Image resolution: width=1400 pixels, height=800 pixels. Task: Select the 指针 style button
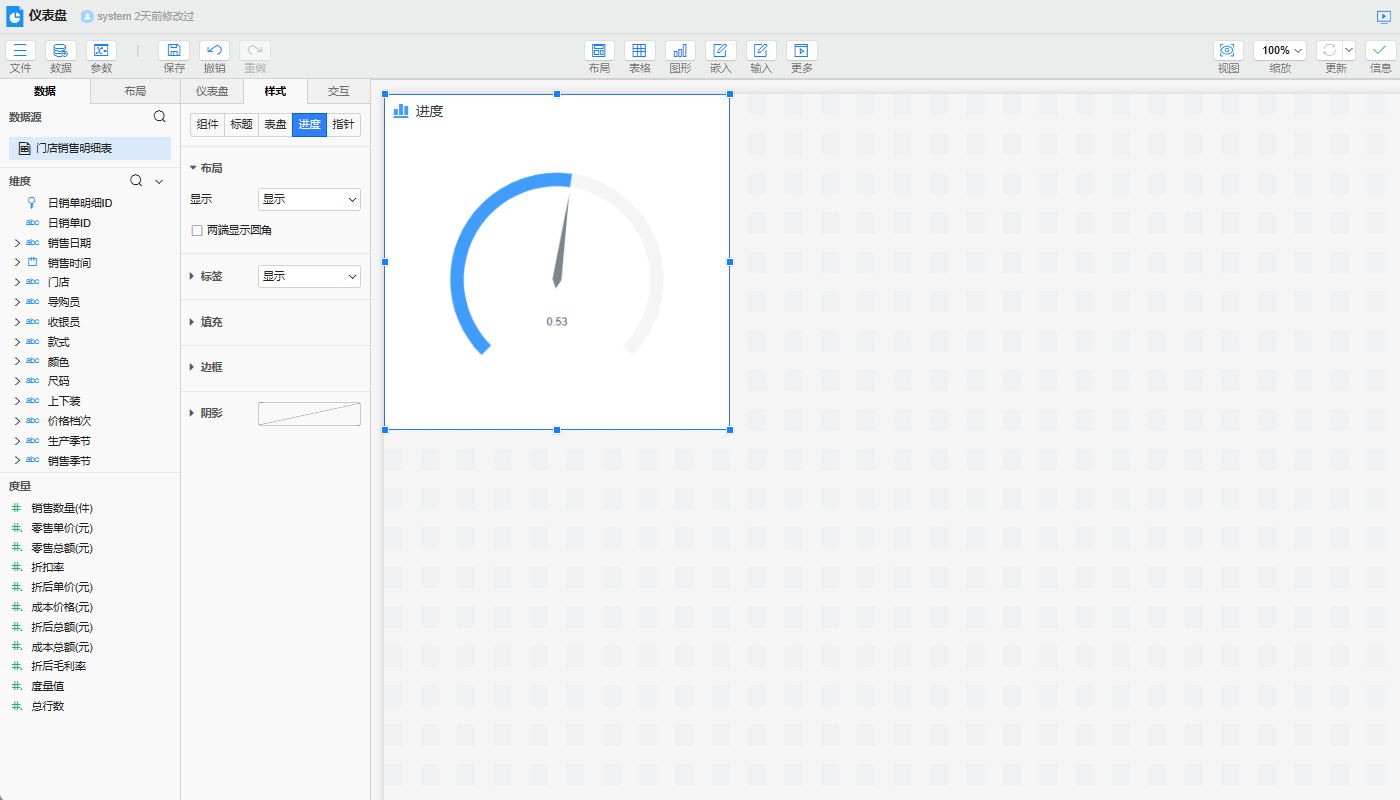pyautogui.click(x=343, y=125)
